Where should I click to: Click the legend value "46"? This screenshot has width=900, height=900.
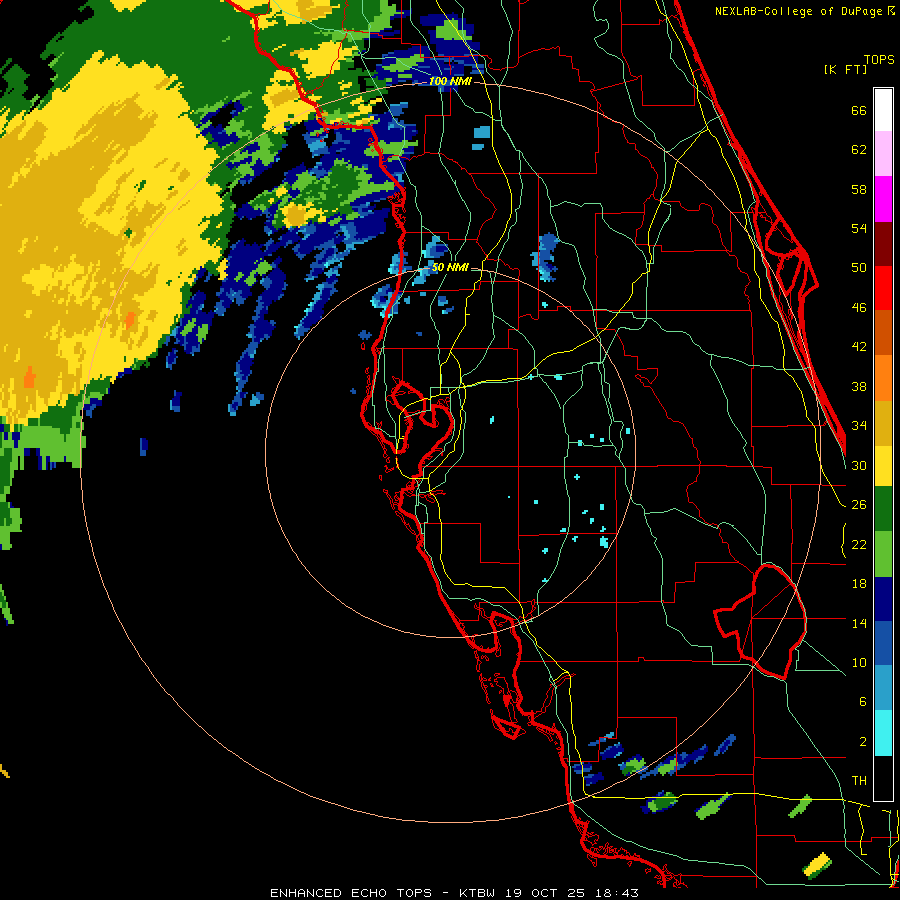coord(859,308)
